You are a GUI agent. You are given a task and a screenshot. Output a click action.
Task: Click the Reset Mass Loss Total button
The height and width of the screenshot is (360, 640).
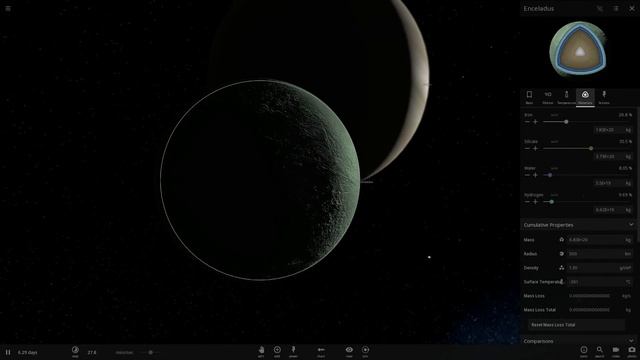(576, 325)
